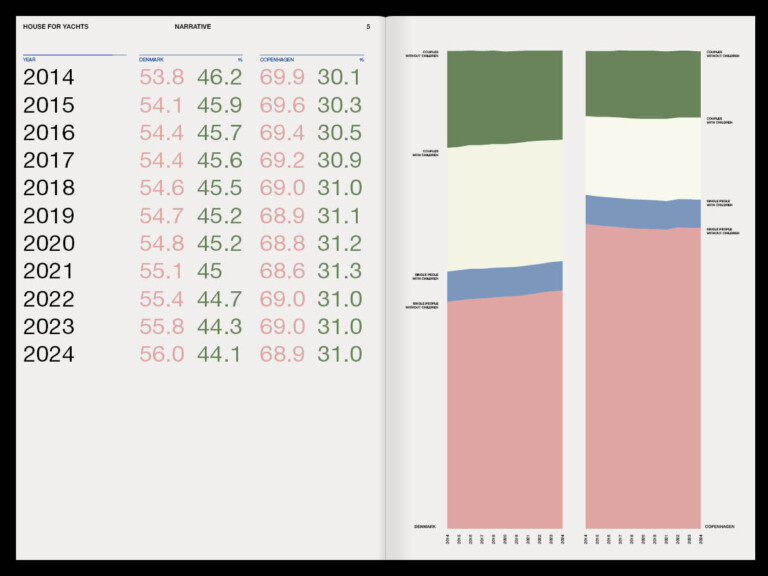Click page number 5 in header
The height and width of the screenshot is (576, 768).
[x=367, y=26]
